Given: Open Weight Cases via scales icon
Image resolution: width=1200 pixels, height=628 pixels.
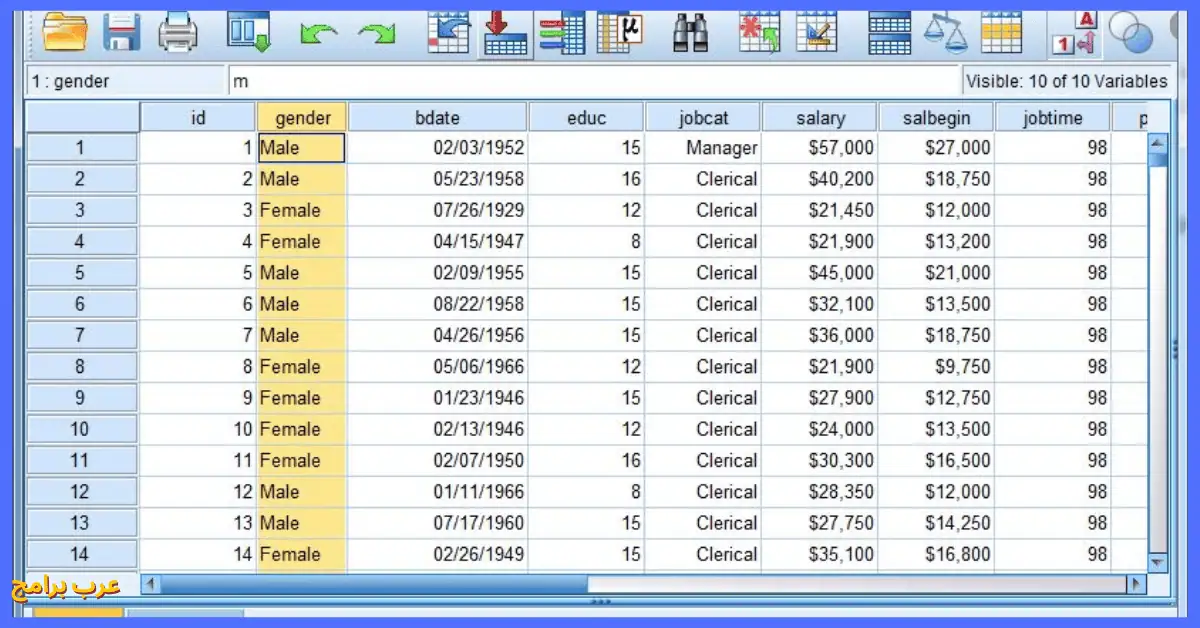Looking at the screenshot, I should pyautogui.click(x=945, y=34).
